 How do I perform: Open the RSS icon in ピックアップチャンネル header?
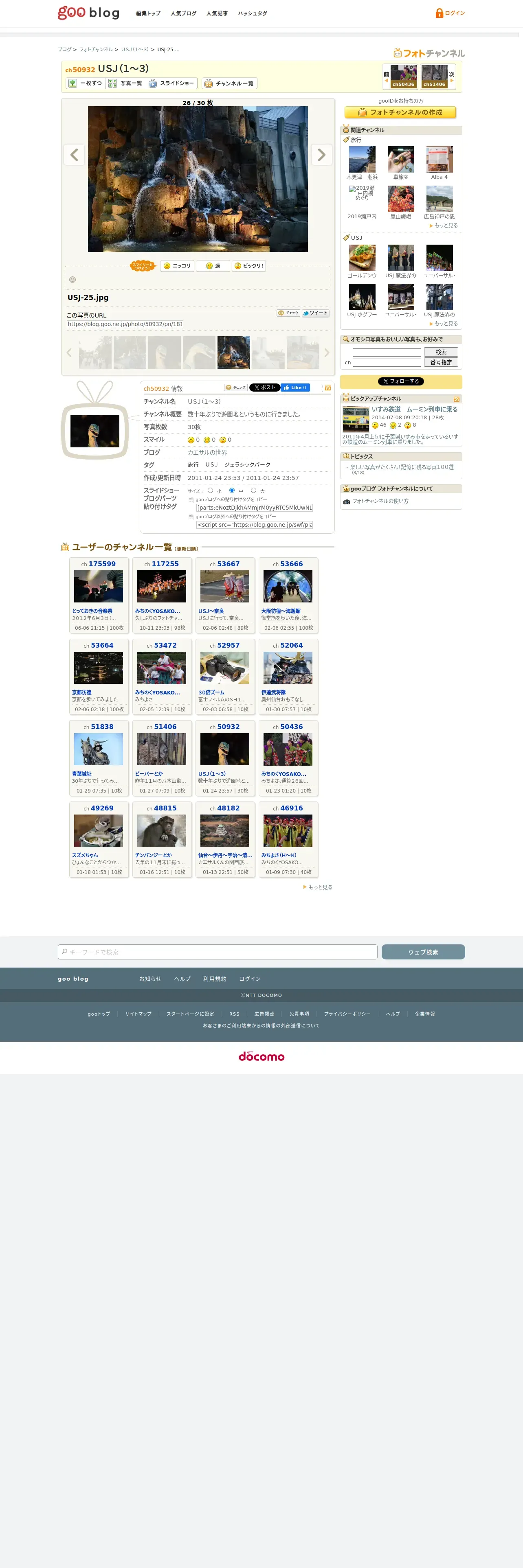[x=456, y=399]
